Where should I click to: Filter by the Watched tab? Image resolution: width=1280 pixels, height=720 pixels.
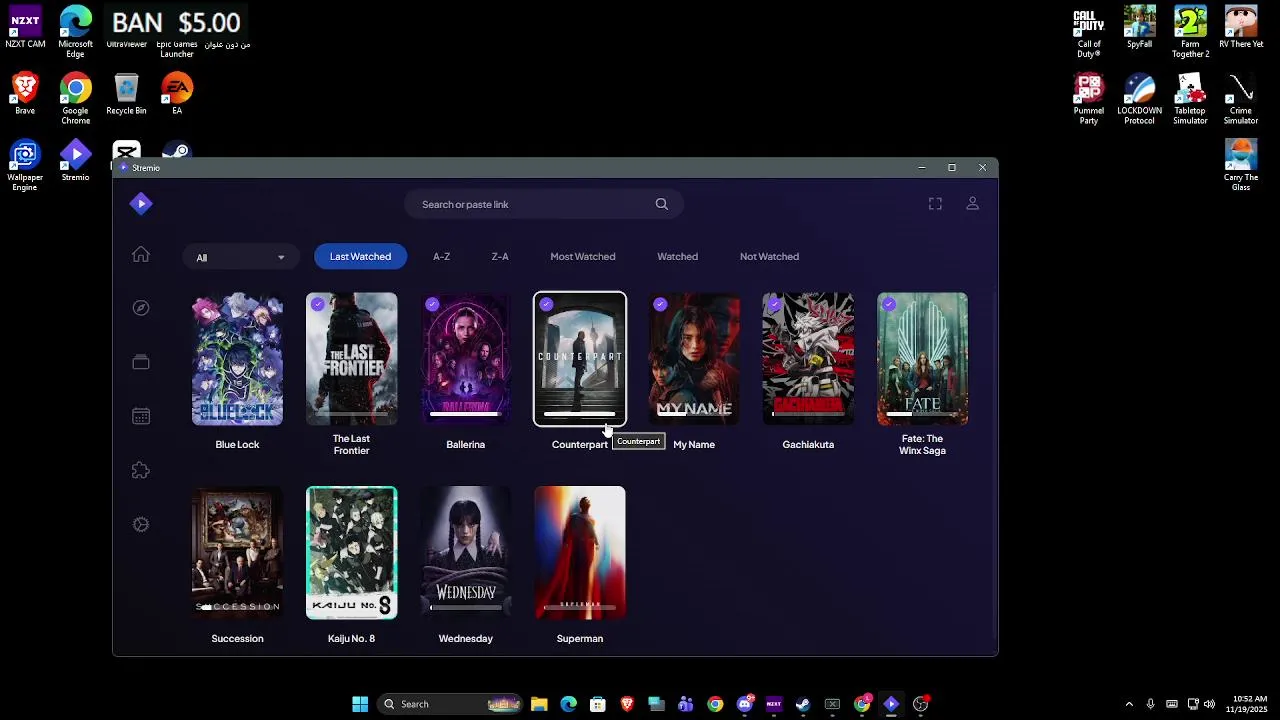coord(677,256)
